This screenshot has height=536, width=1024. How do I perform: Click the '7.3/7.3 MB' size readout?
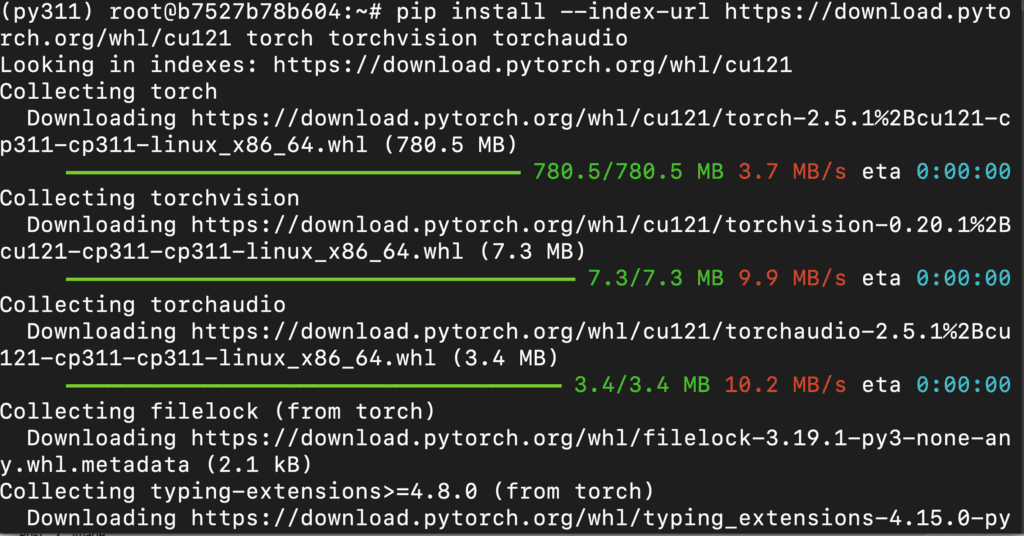pos(655,278)
